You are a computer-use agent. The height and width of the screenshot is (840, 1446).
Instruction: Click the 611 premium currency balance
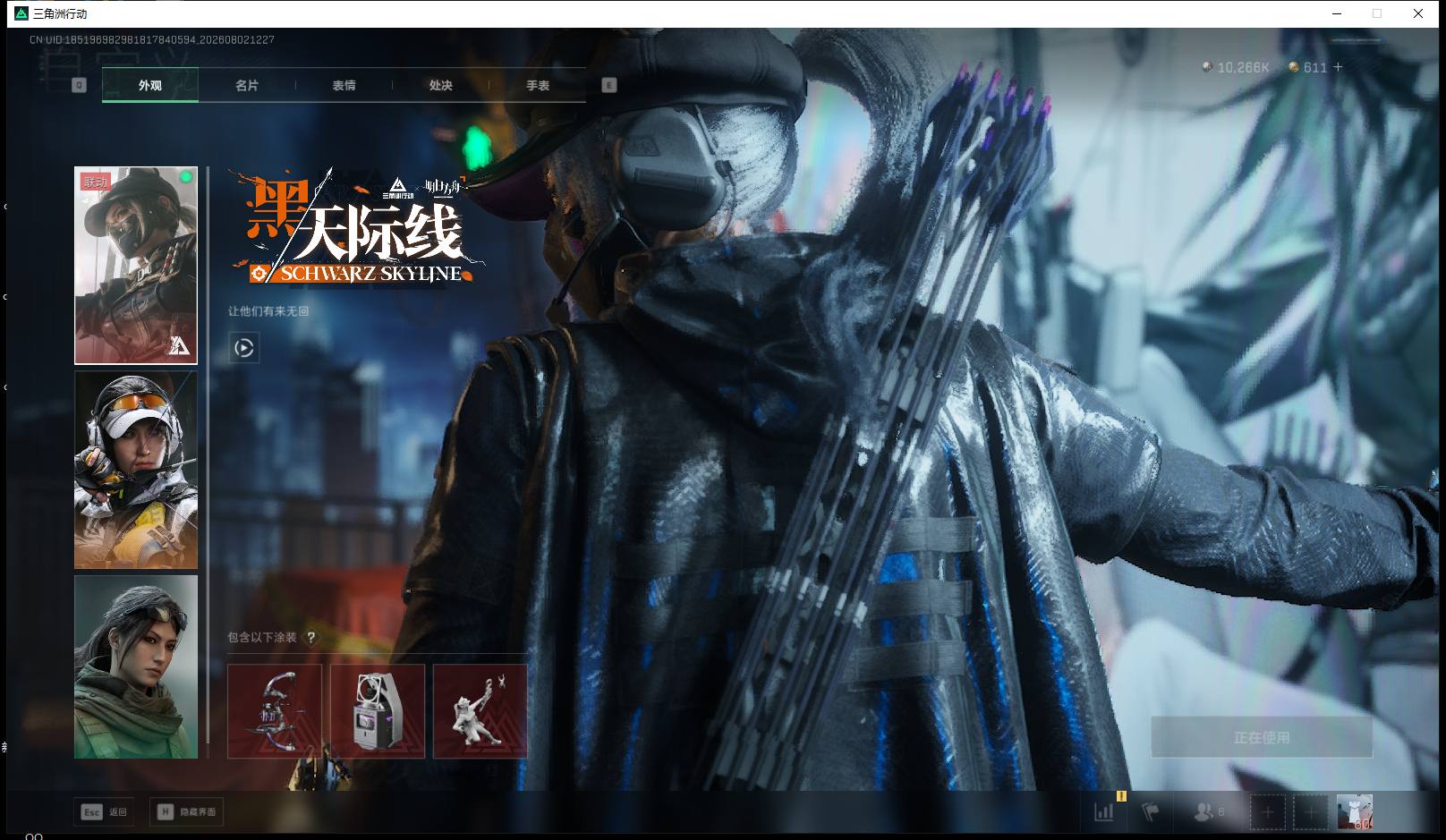[1315, 67]
